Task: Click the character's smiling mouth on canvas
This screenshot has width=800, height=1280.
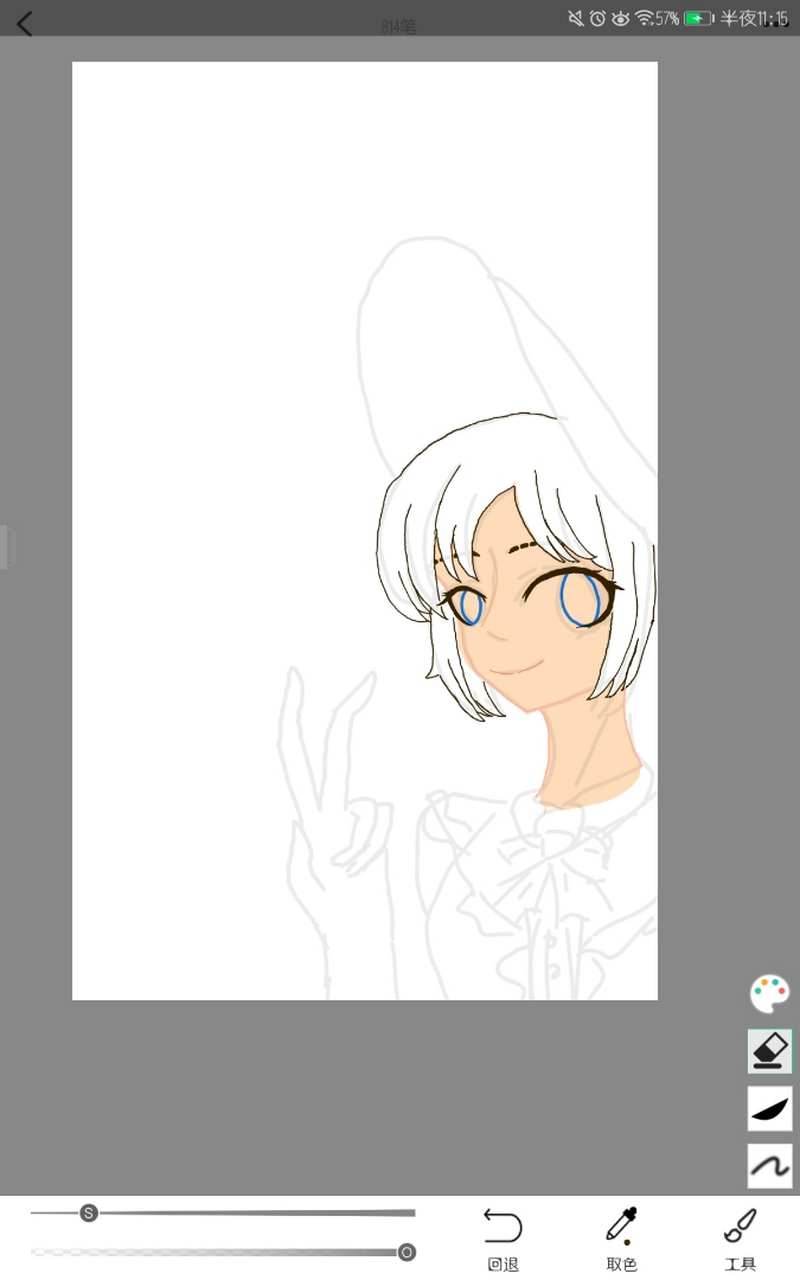Action: point(519,667)
